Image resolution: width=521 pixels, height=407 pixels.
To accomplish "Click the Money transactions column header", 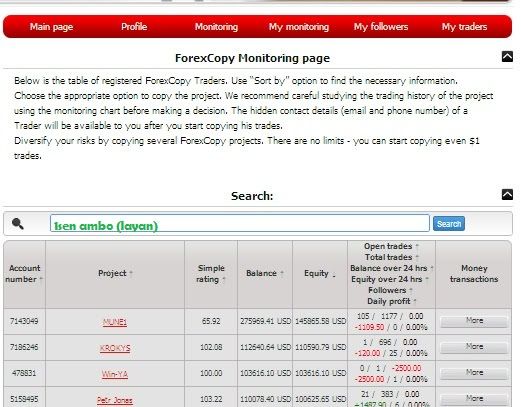I will coord(474,274).
